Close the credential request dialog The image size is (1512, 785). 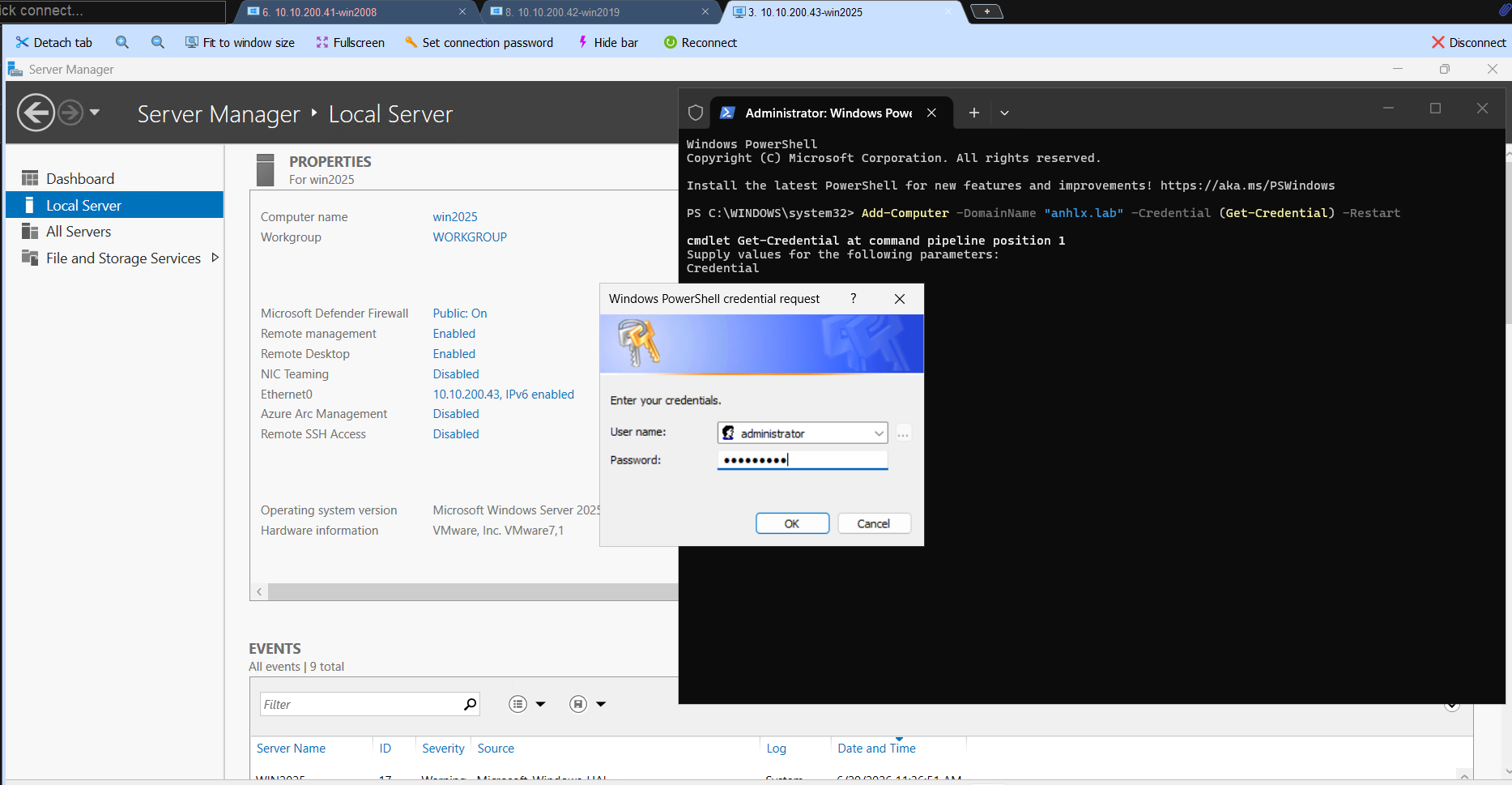[x=899, y=299]
